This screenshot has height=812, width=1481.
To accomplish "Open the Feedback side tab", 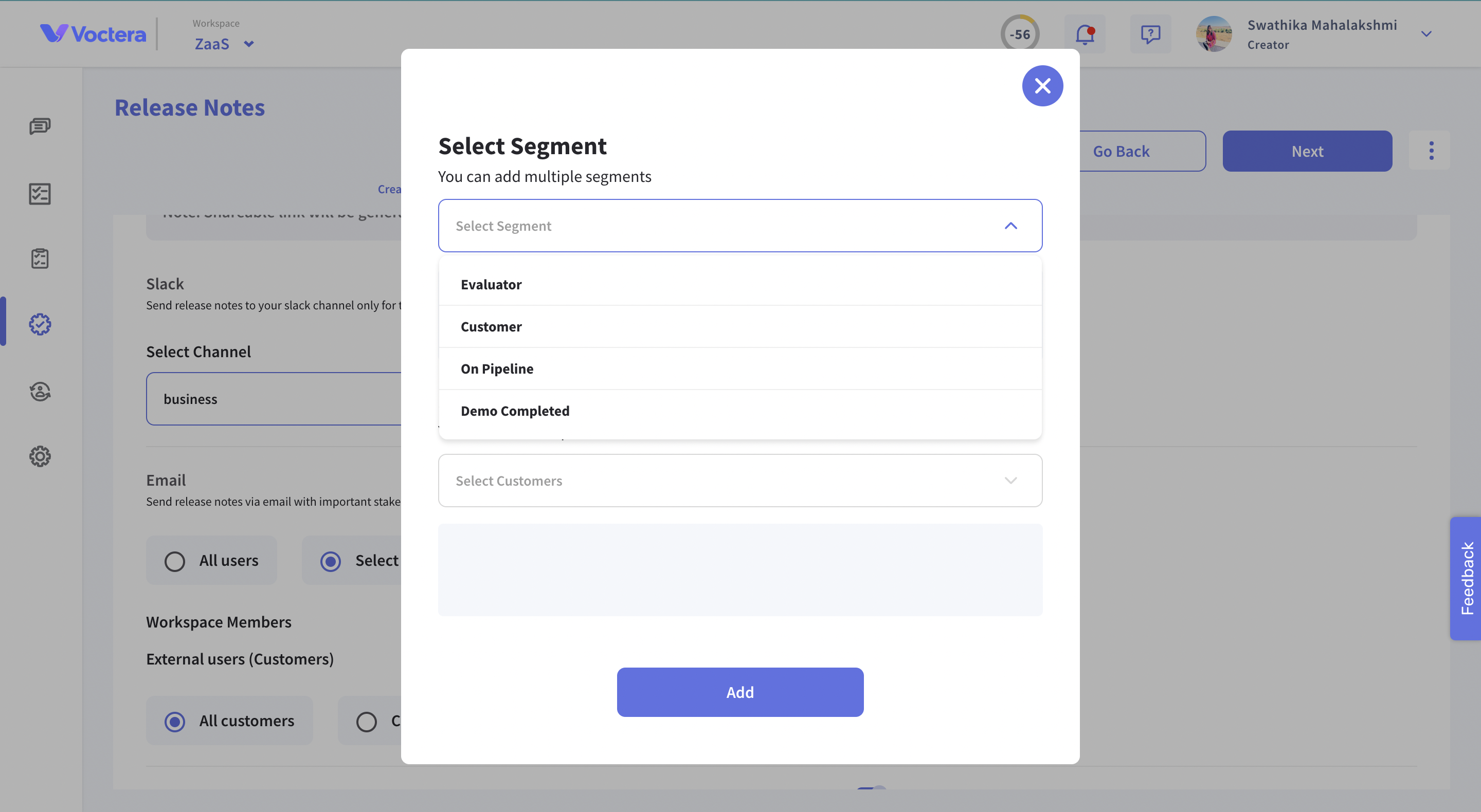I will (1466, 578).
